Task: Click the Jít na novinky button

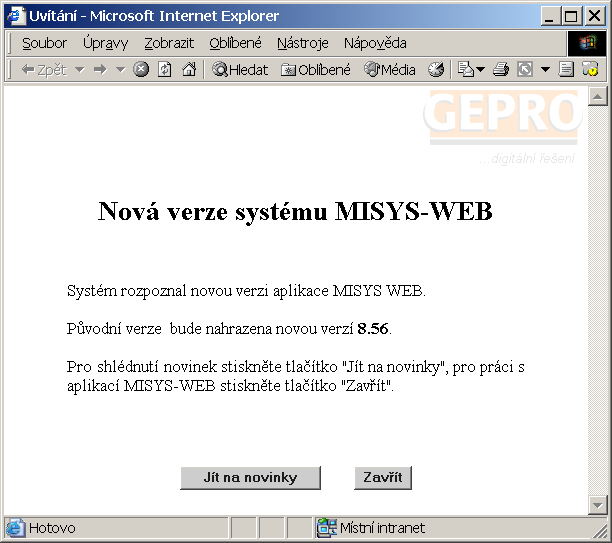Action: tap(250, 477)
